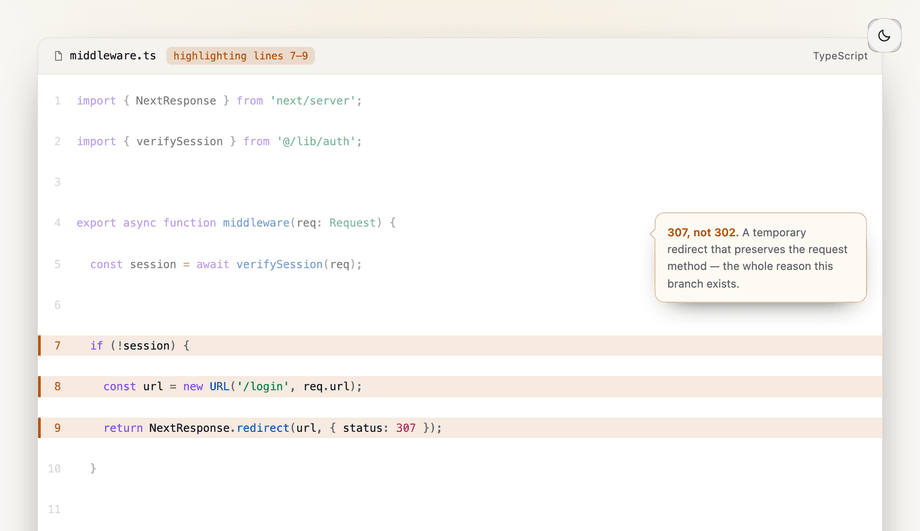The height and width of the screenshot is (531, 920).
Task: Click the await keyword on line 5
Action: point(212,264)
